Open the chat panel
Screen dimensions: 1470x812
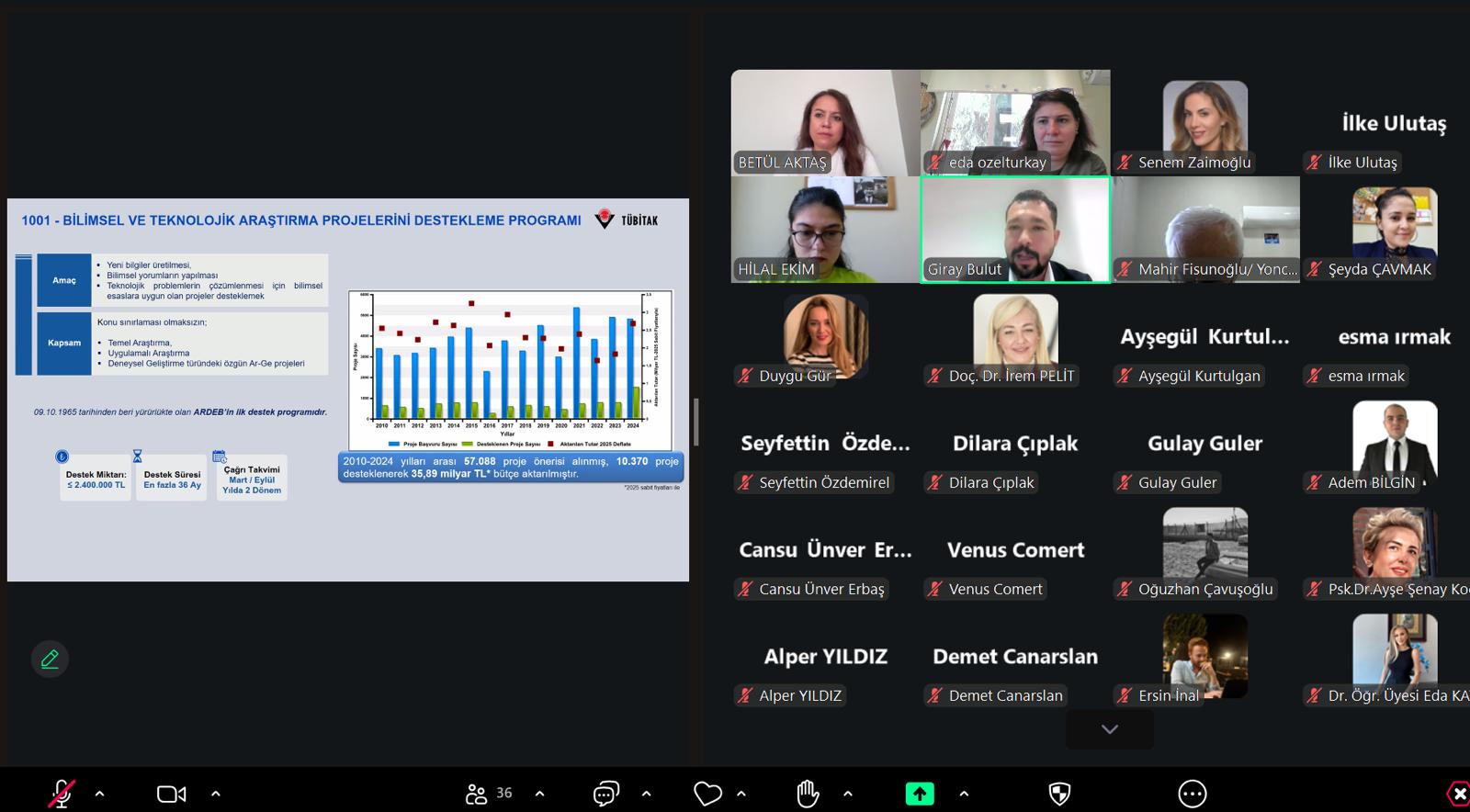point(605,794)
